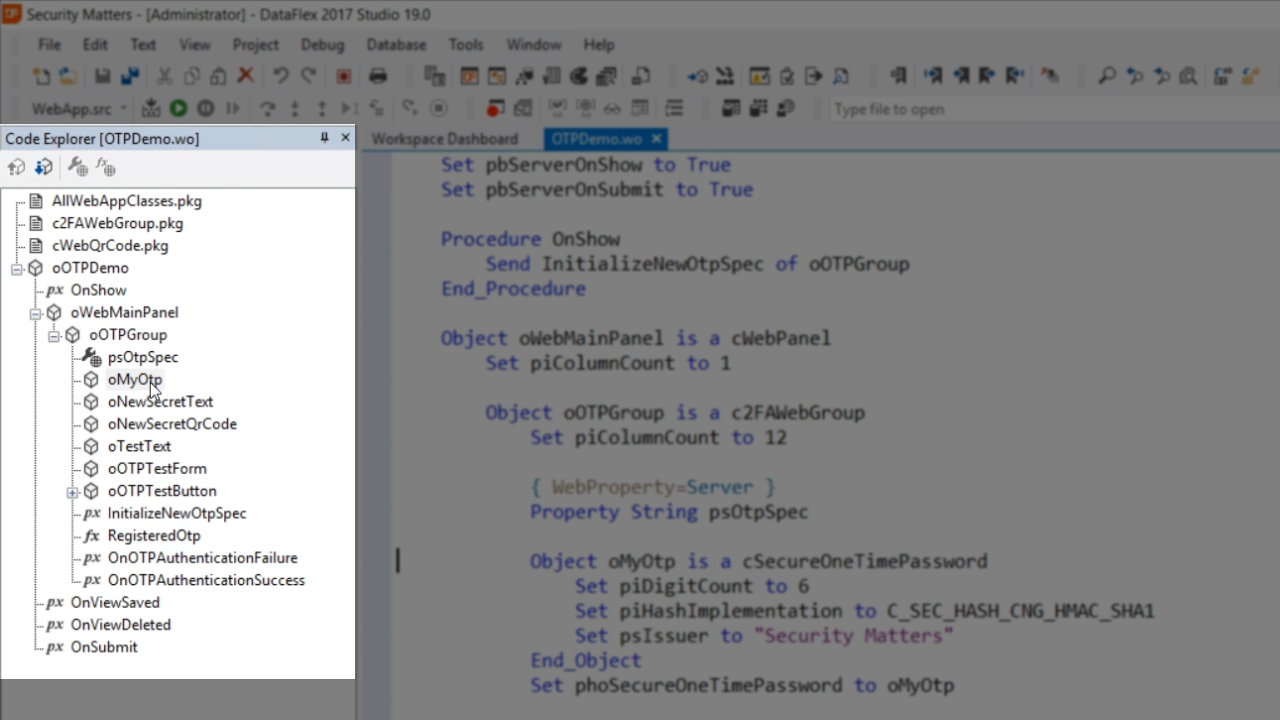This screenshot has width=1280, height=720.
Task: Pin the Code Explorer panel
Action: (x=324, y=138)
